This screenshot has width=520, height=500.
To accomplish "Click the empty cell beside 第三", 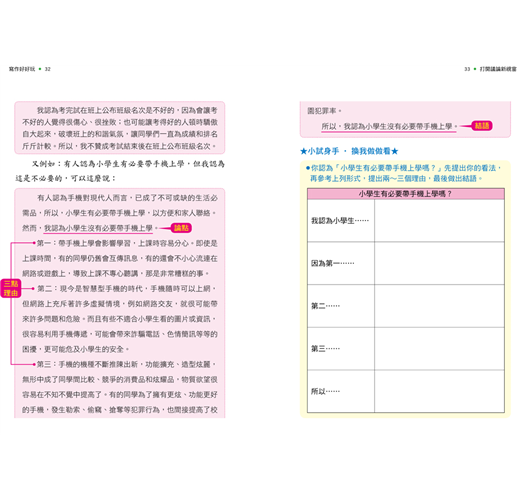I will 439,348.
